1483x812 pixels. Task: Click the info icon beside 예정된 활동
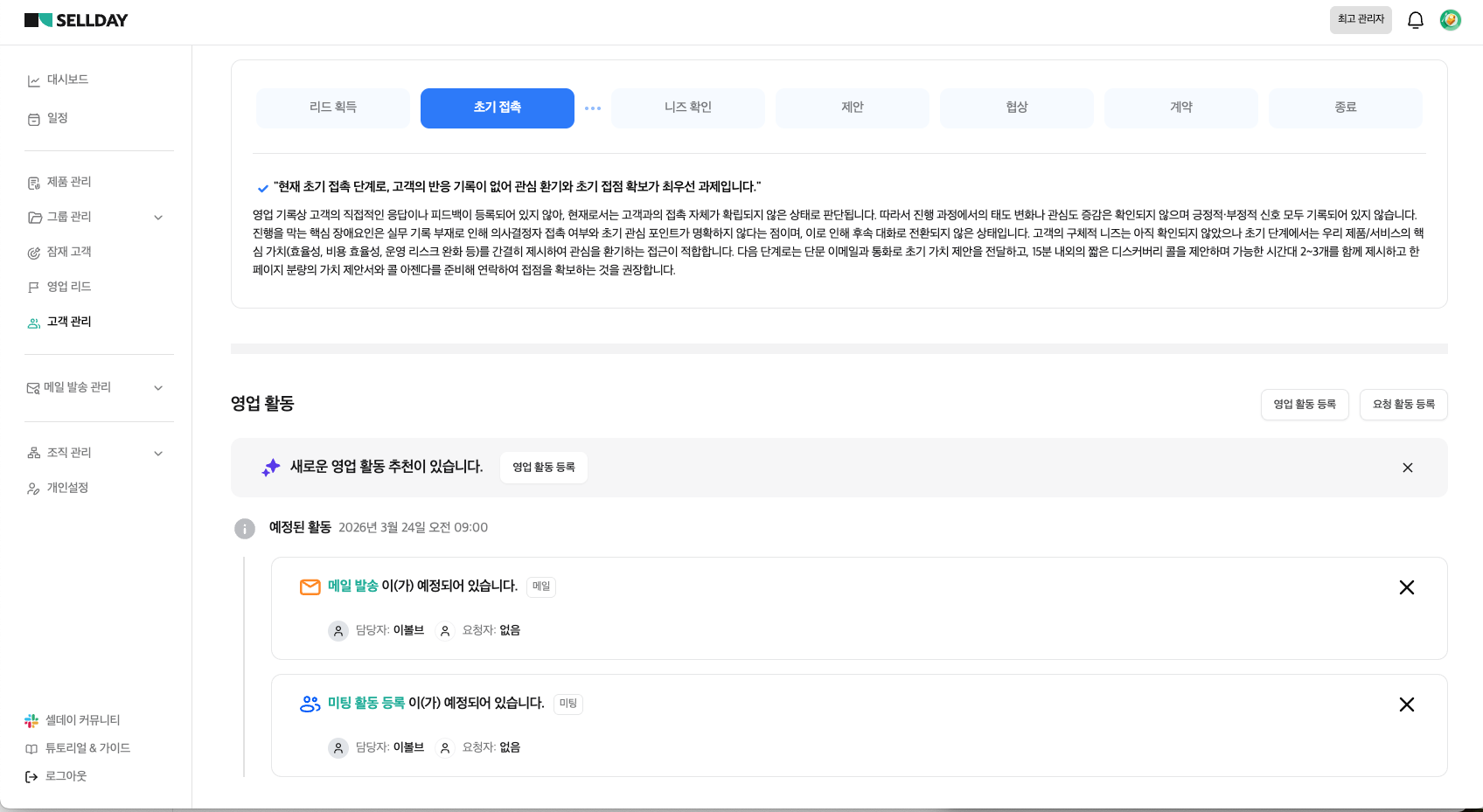pyautogui.click(x=245, y=529)
